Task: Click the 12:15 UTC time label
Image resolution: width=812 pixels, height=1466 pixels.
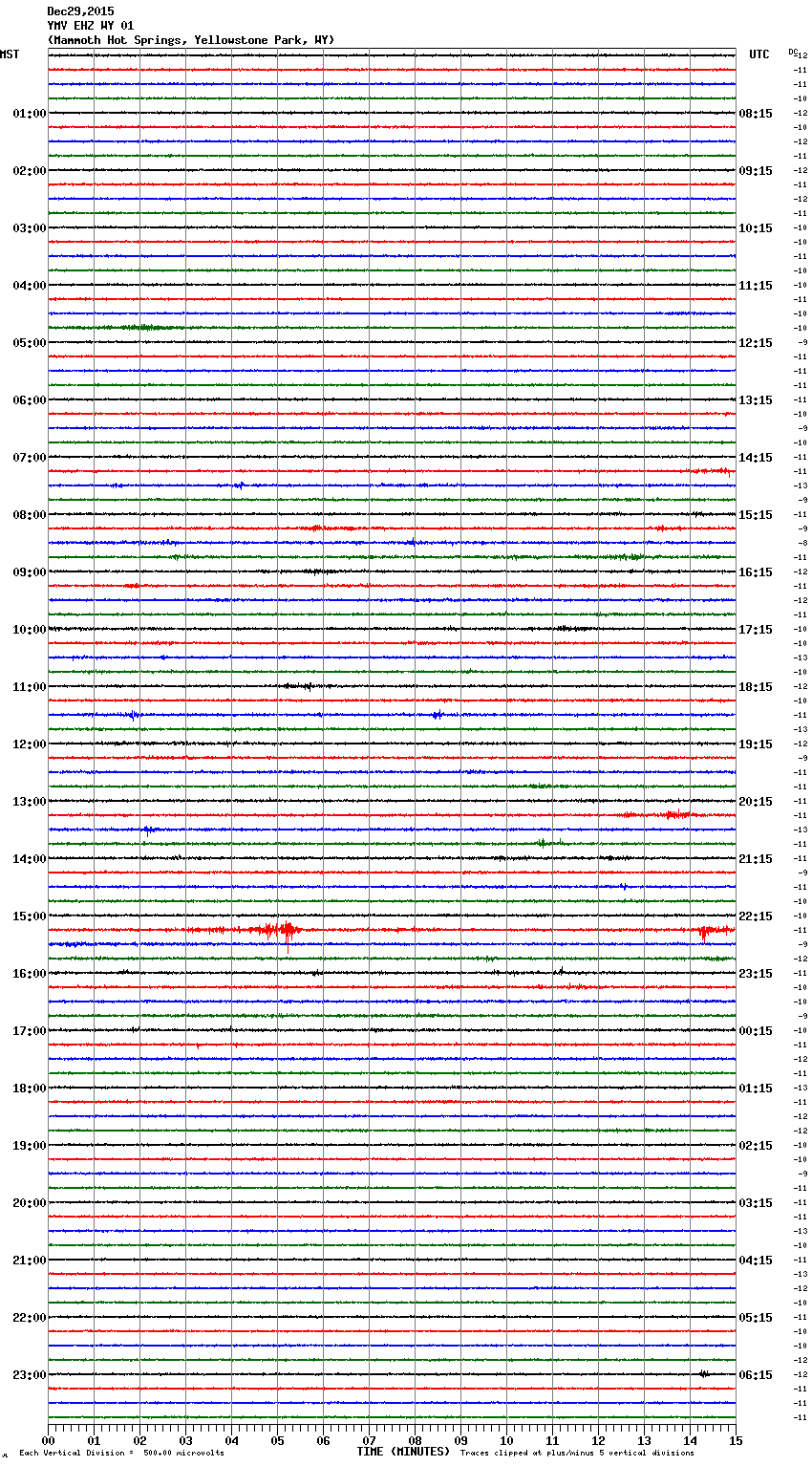Action: [756, 342]
